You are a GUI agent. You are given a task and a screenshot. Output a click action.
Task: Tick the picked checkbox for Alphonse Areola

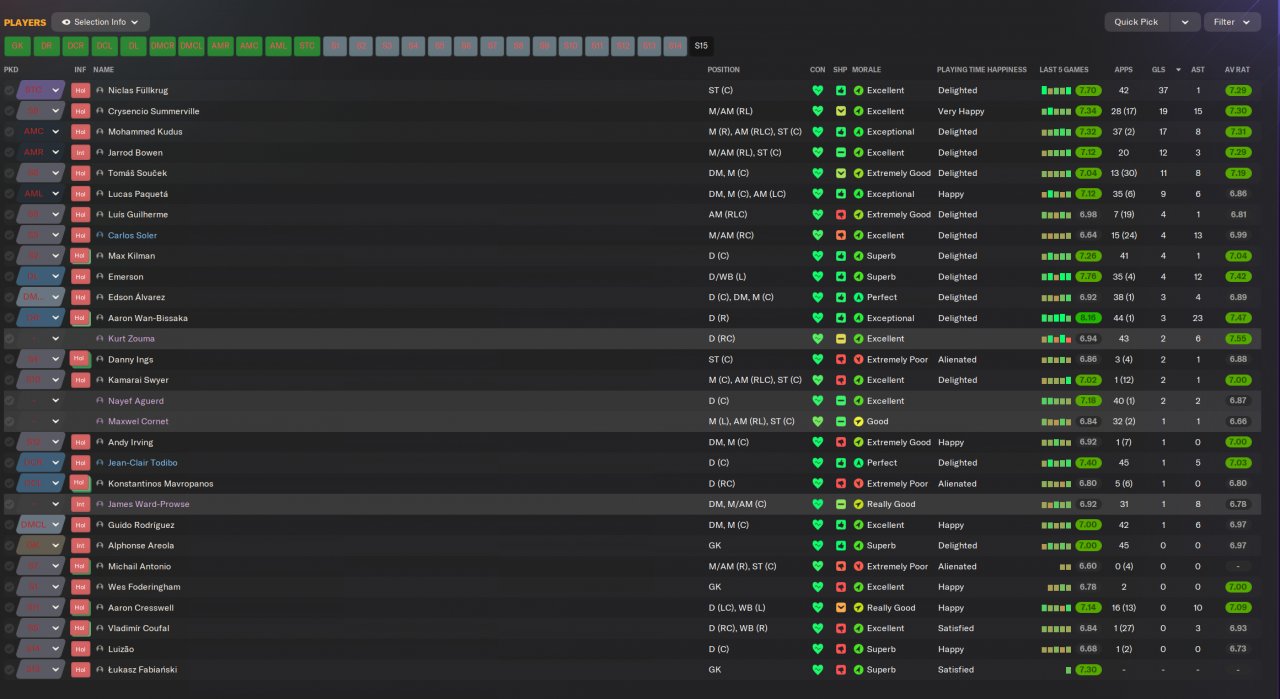click(9, 546)
